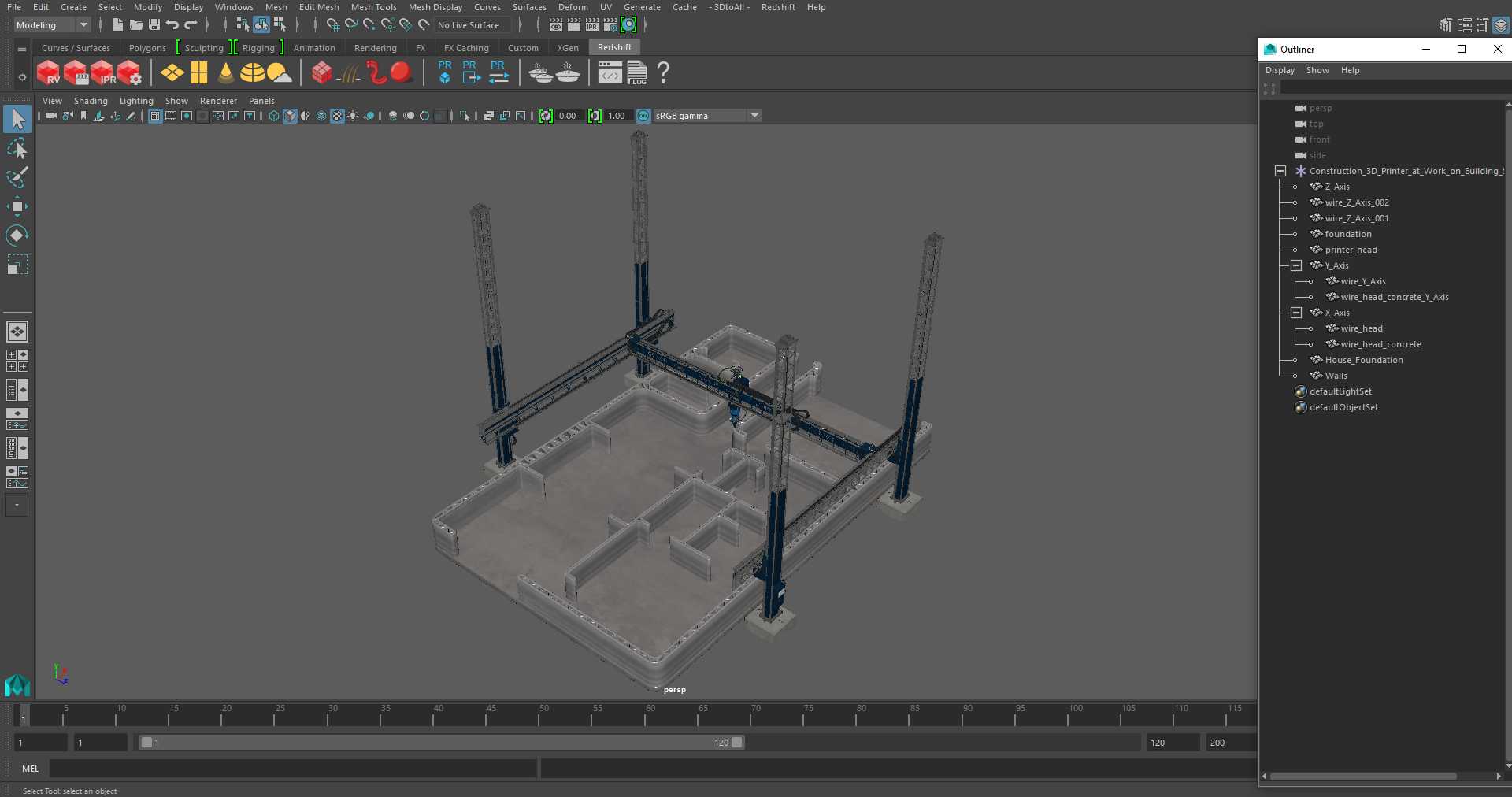Select House_Foundation in the Outliner
This screenshot has height=797, width=1512.
tap(1364, 360)
